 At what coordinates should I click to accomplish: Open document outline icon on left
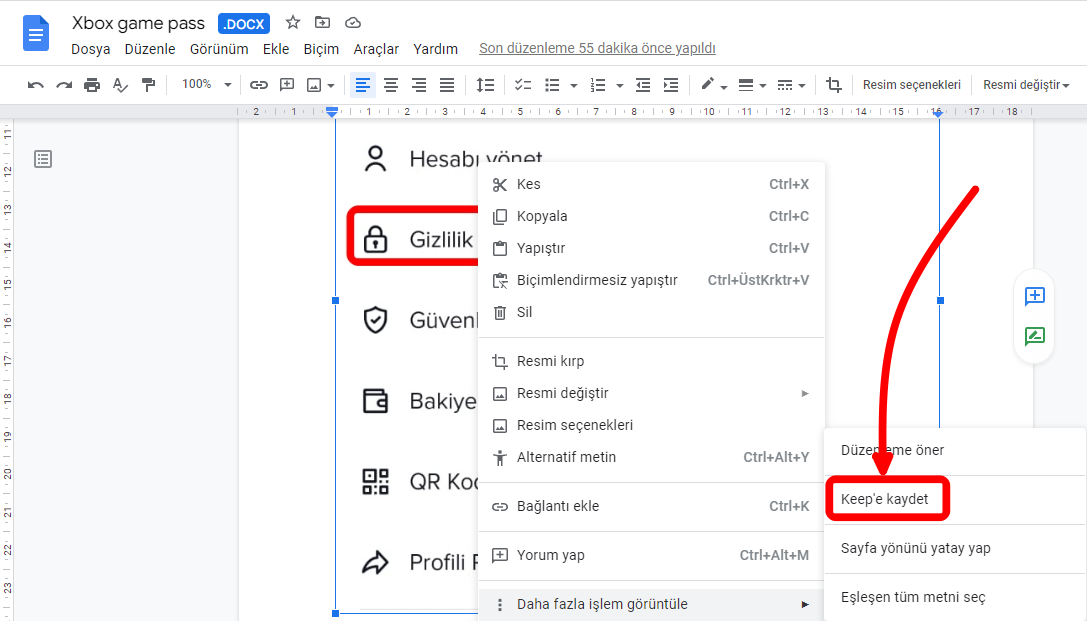click(43, 159)
